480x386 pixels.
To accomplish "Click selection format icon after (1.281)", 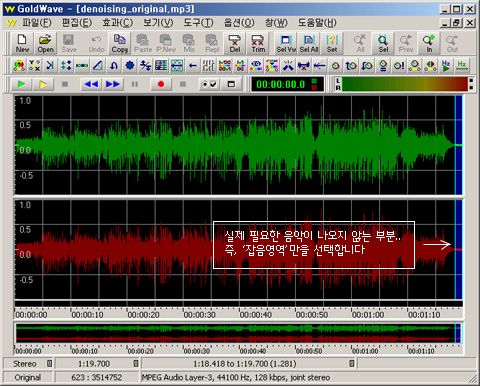I will click(x=351, y=363).
